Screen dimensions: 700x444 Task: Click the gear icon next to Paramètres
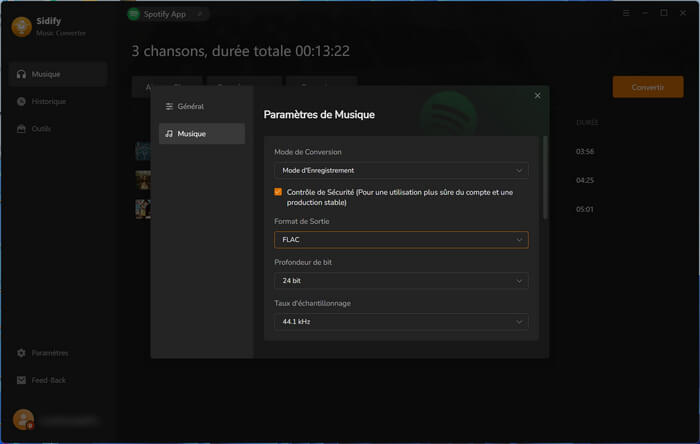coord(21,353)
